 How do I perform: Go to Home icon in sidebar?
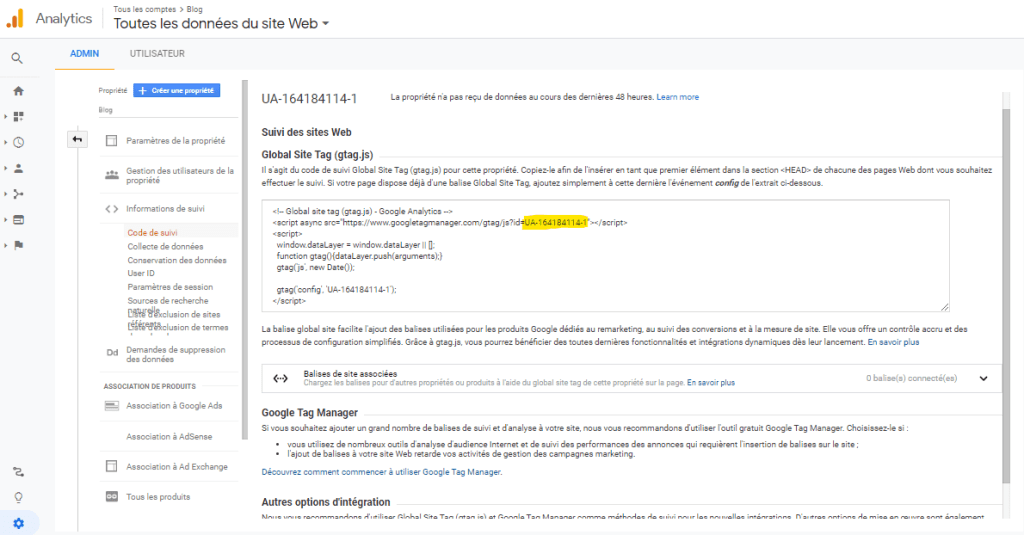tap(18, 91)
